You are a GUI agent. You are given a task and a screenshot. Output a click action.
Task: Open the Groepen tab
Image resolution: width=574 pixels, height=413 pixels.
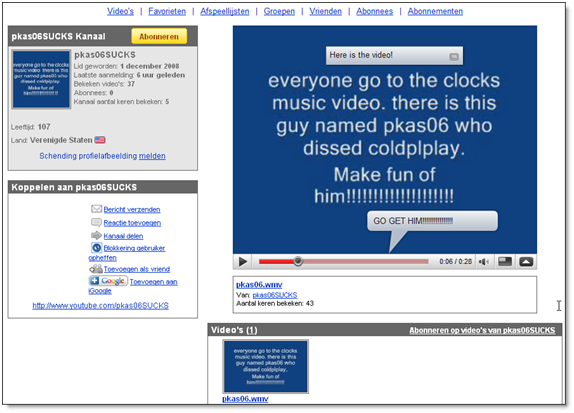point(279,11)
